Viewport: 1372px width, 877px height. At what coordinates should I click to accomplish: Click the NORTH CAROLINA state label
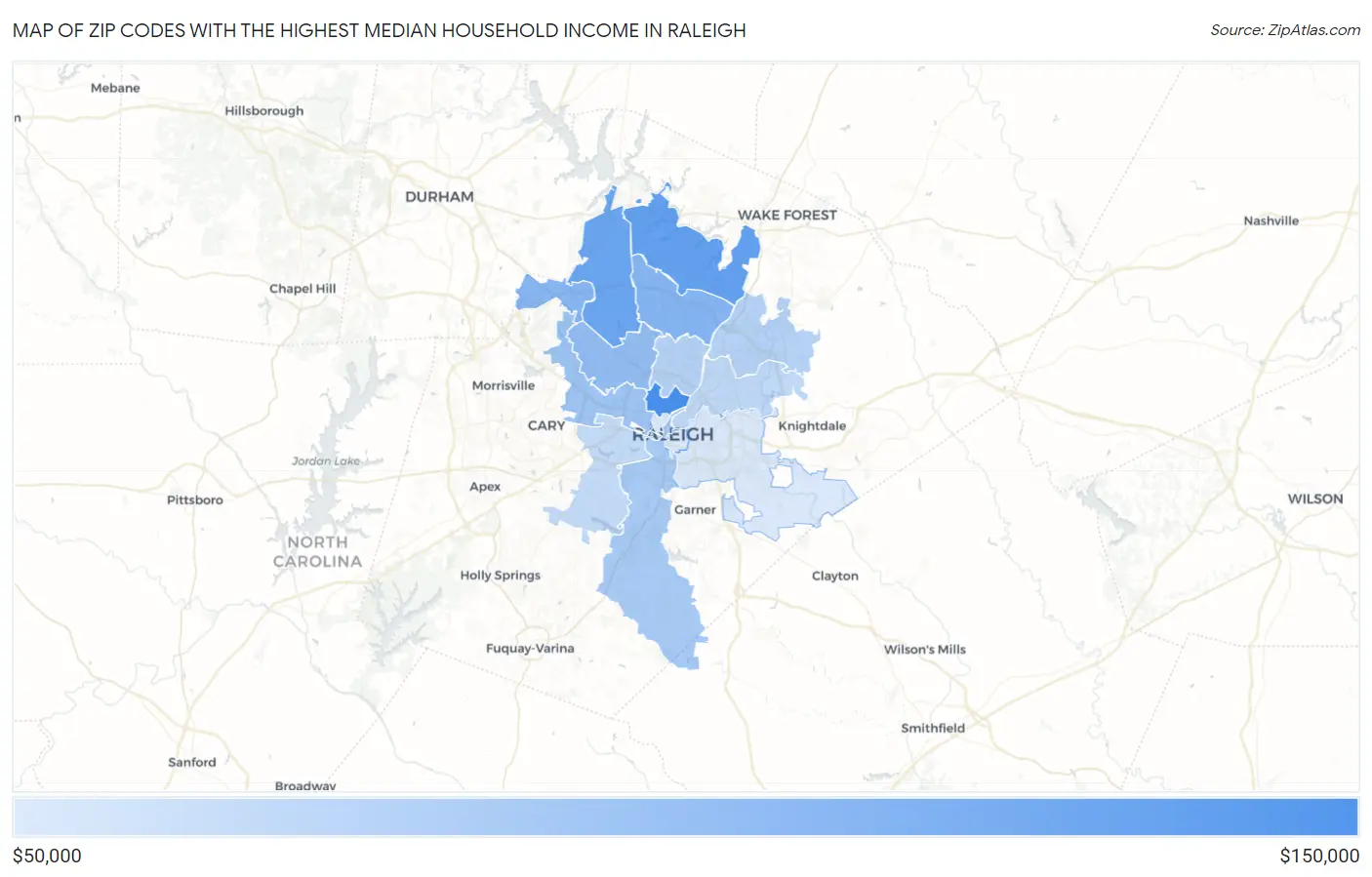click(x=317, y=552)
